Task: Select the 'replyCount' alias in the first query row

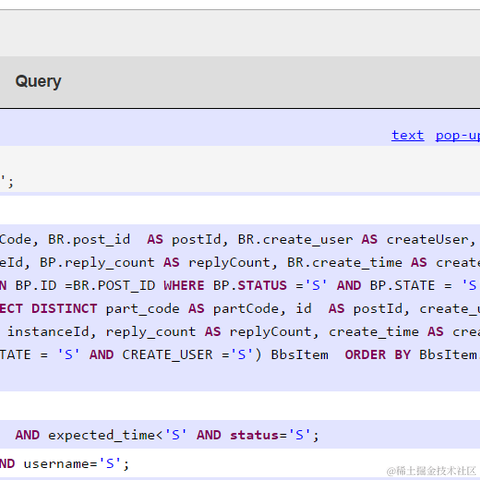Action: [x=229, y=263]
